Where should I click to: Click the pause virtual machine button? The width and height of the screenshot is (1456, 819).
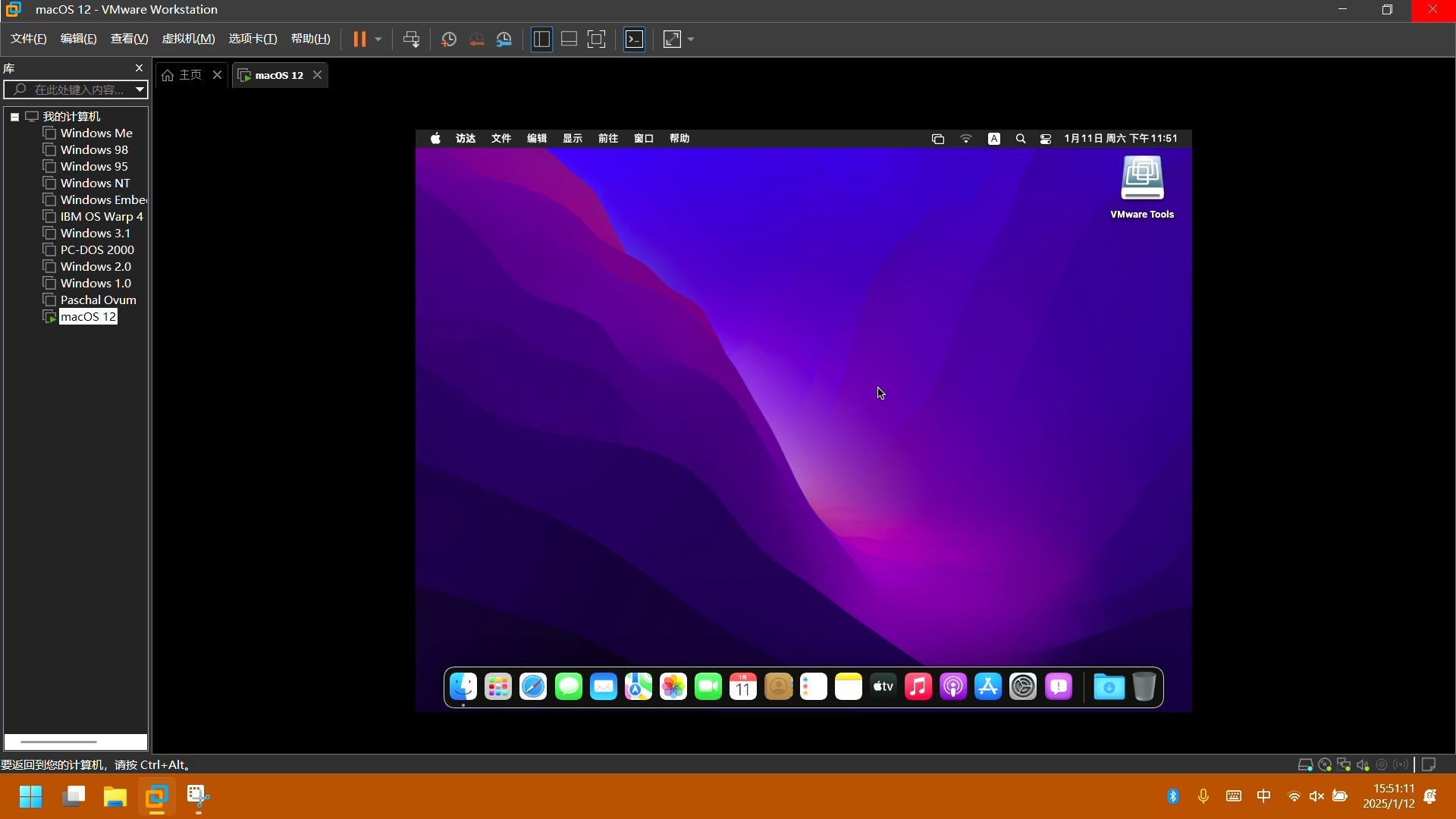coord(359,39)
